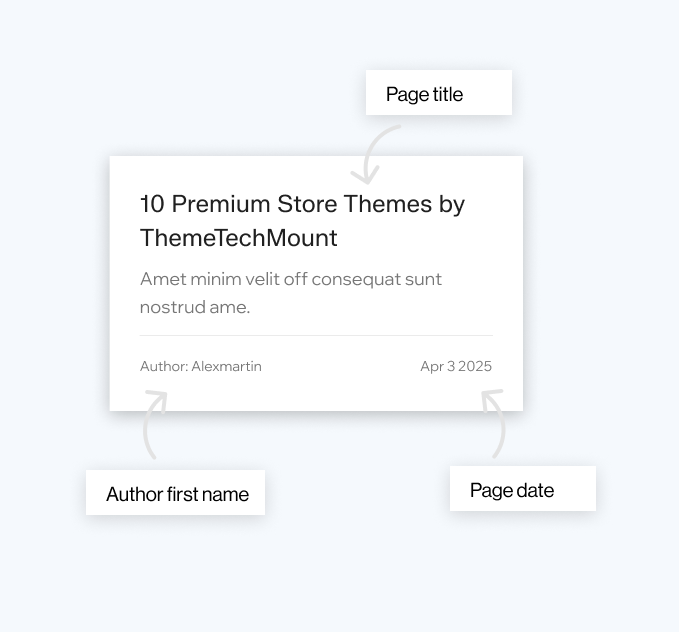Click the year "2025" in the card date
Screen dimensions: 679x632
pos(476,366)
